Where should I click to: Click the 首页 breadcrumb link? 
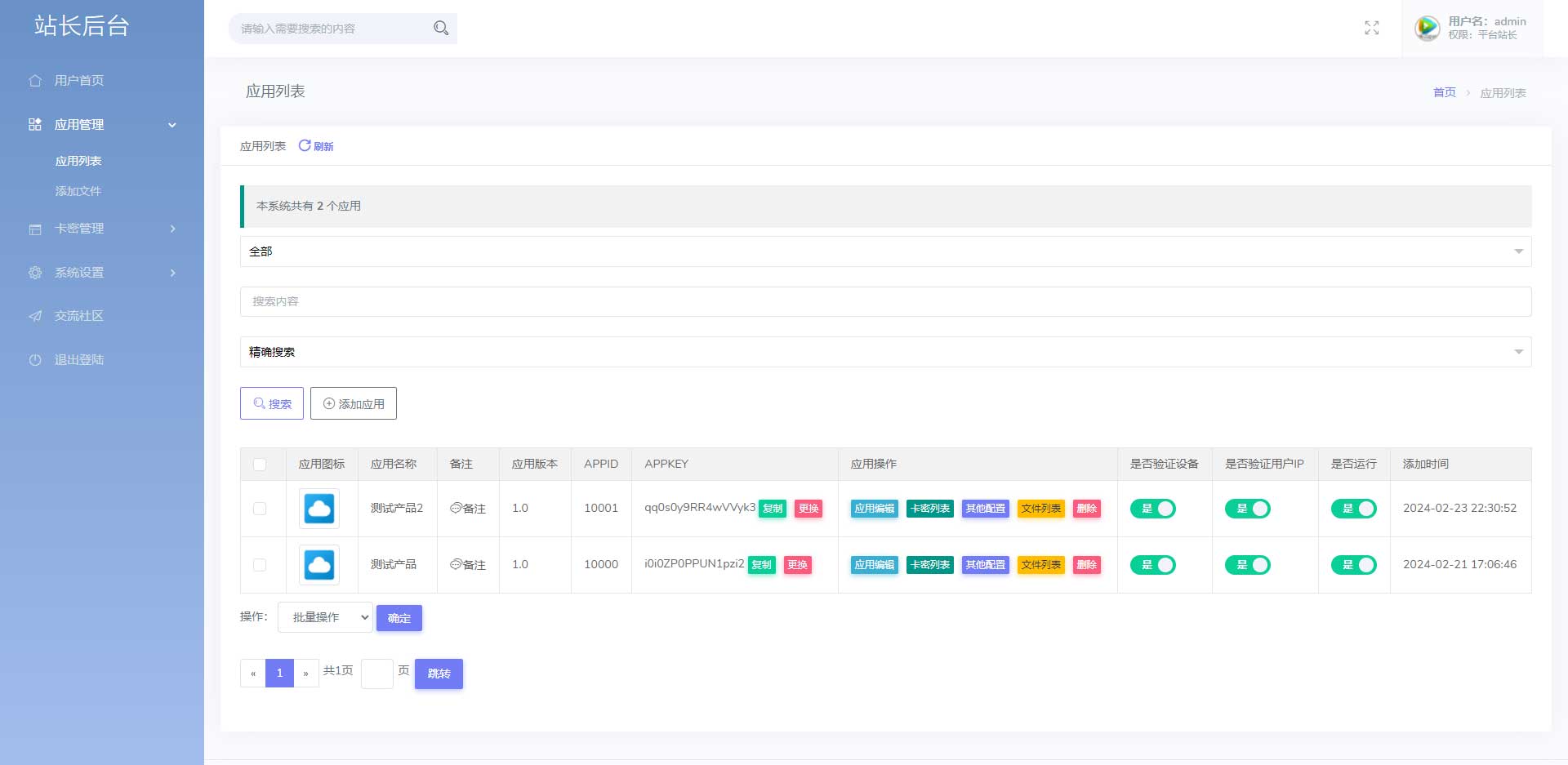click(1444, 92)
